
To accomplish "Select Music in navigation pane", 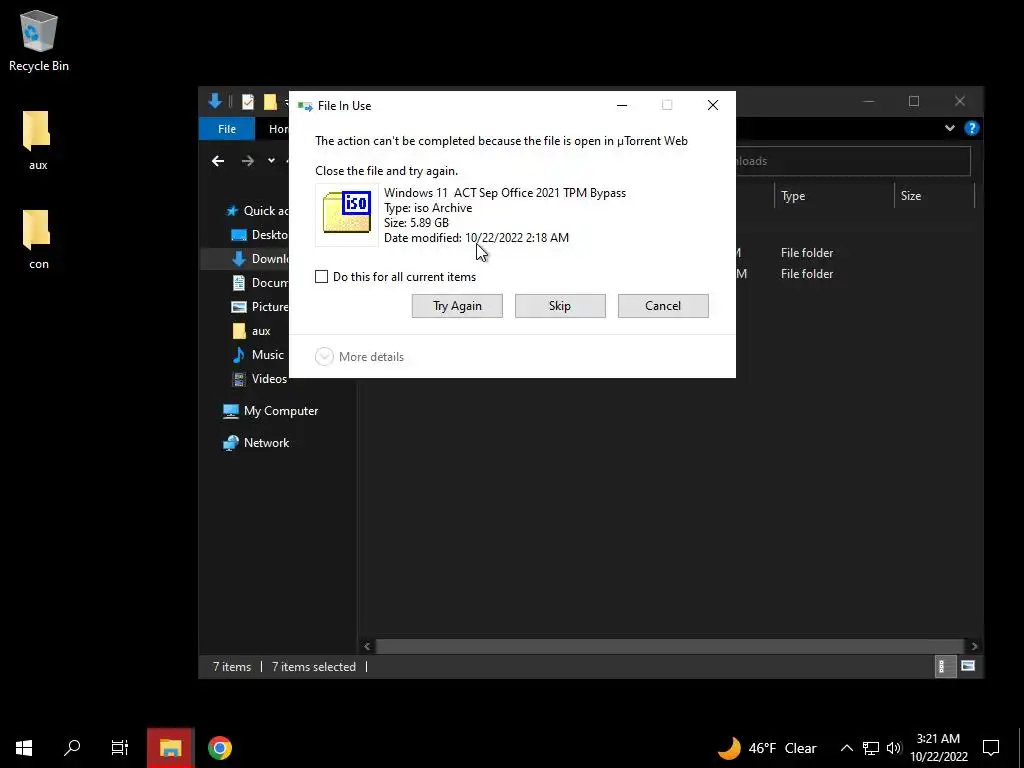I will 258,355.
